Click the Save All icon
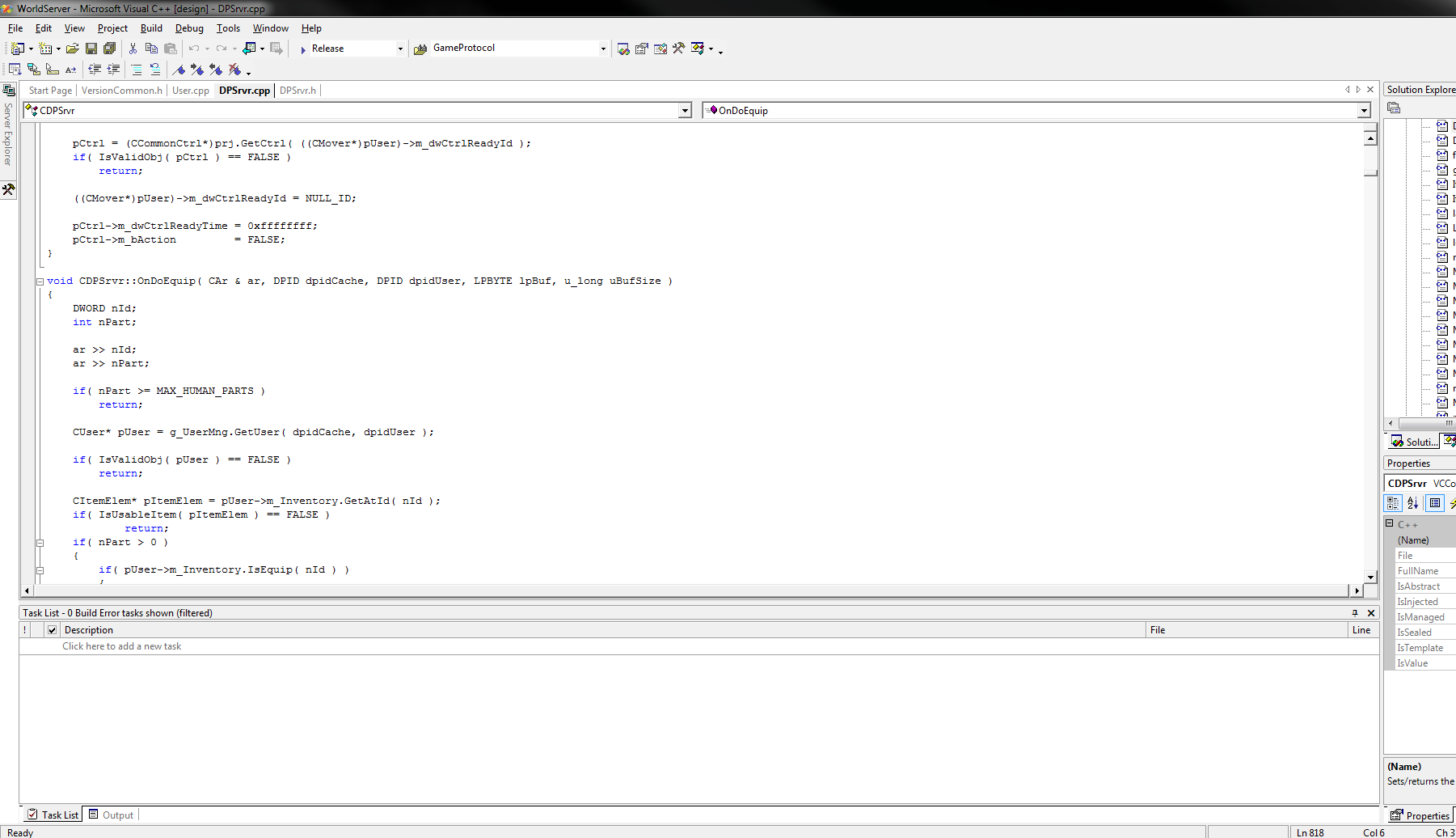Viewport: 1456px width, 838px height. click(109, 49)
